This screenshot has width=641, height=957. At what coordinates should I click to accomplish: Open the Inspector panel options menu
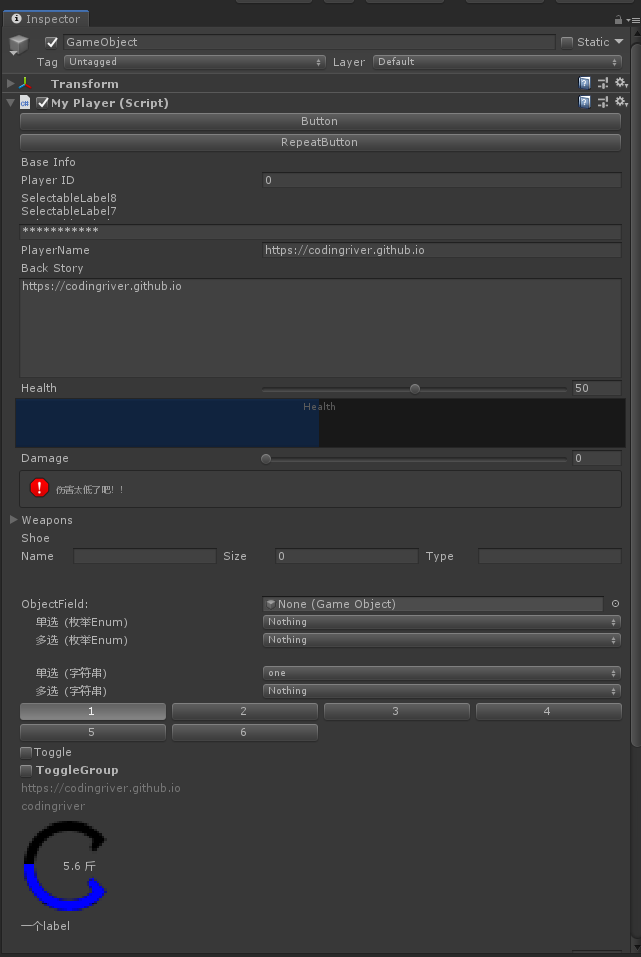pos(634,20)
